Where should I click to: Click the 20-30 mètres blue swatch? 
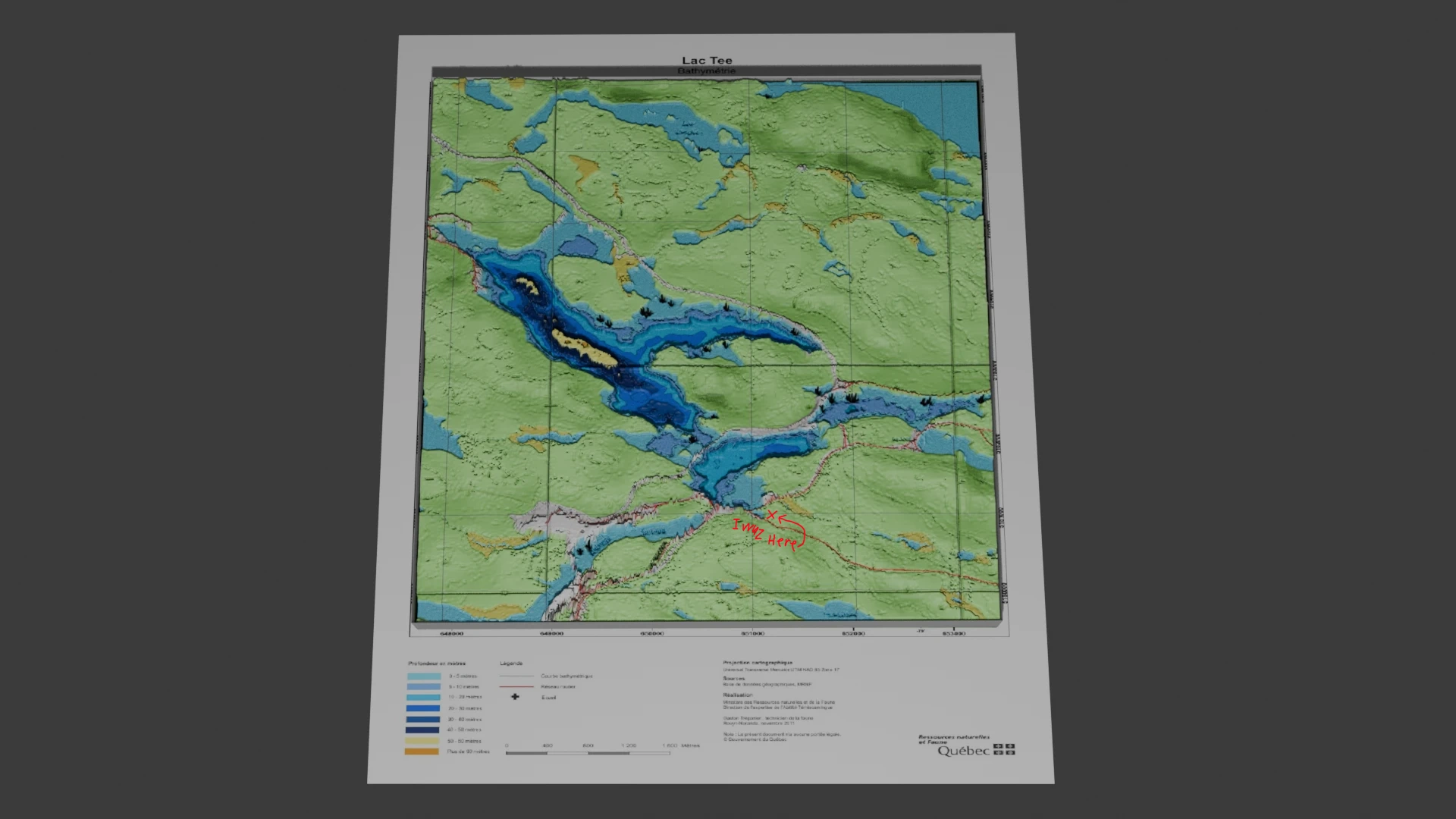point(423,708)
